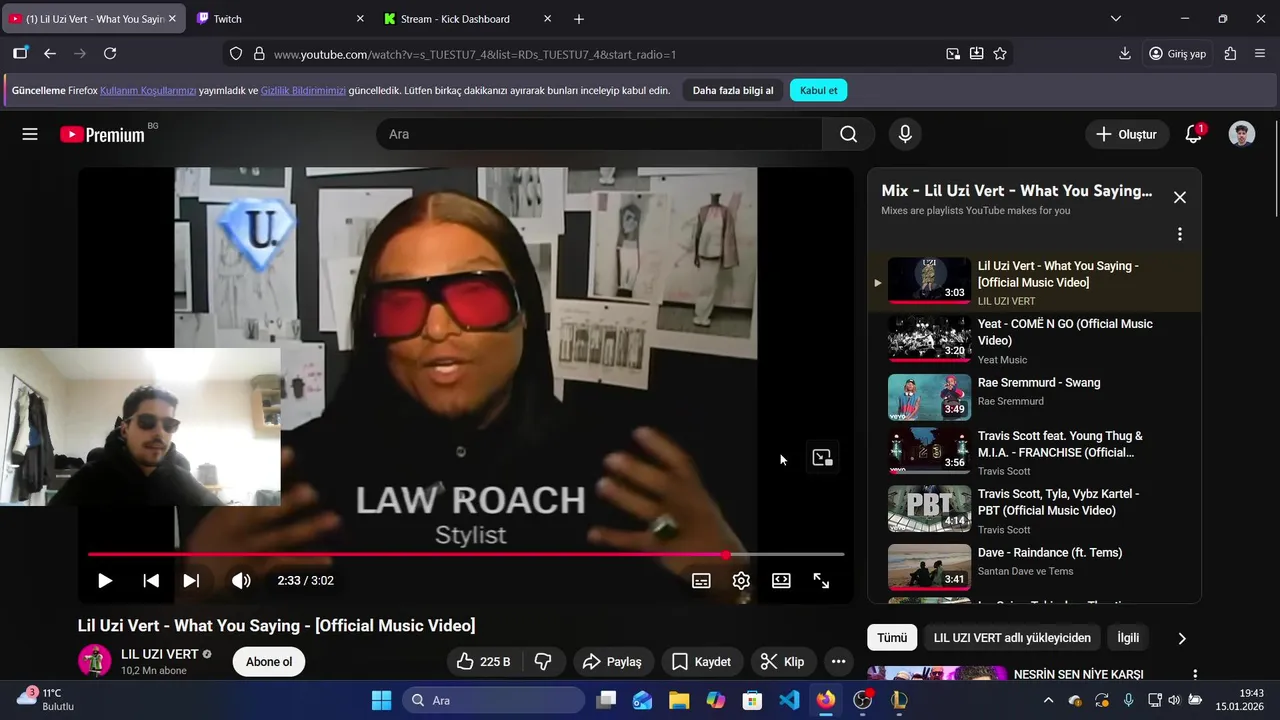
Task: Go to YouTube Premium home logo
Action: [102, 134]
